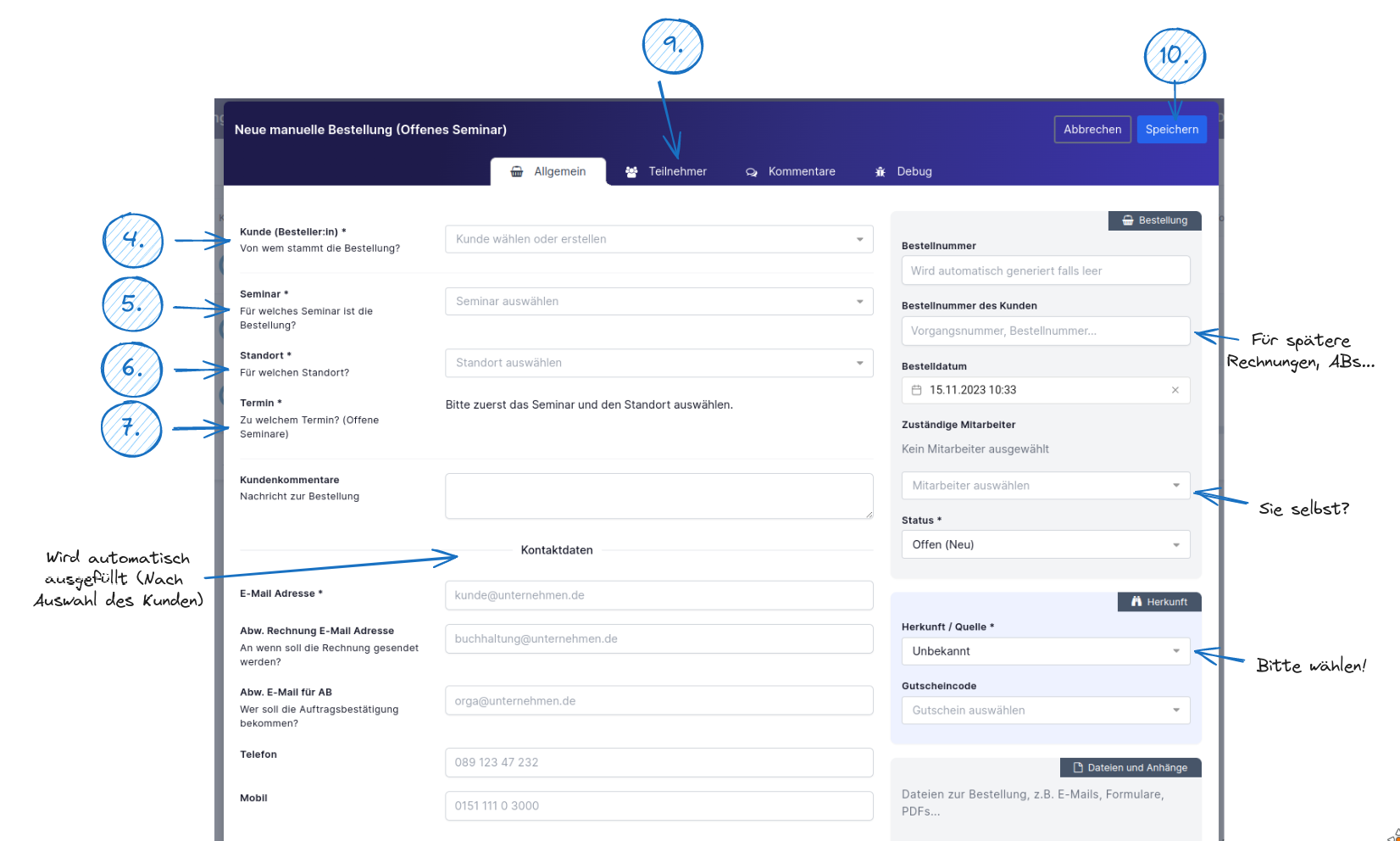Click the Telefon input field
This screenshot has width=1400, height=841.
659,762
